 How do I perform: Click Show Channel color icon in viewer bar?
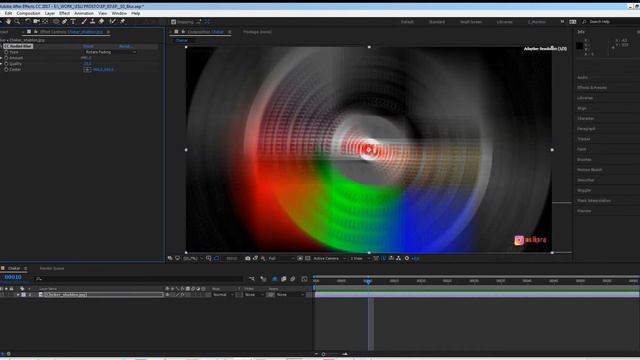tap(263, 258)
